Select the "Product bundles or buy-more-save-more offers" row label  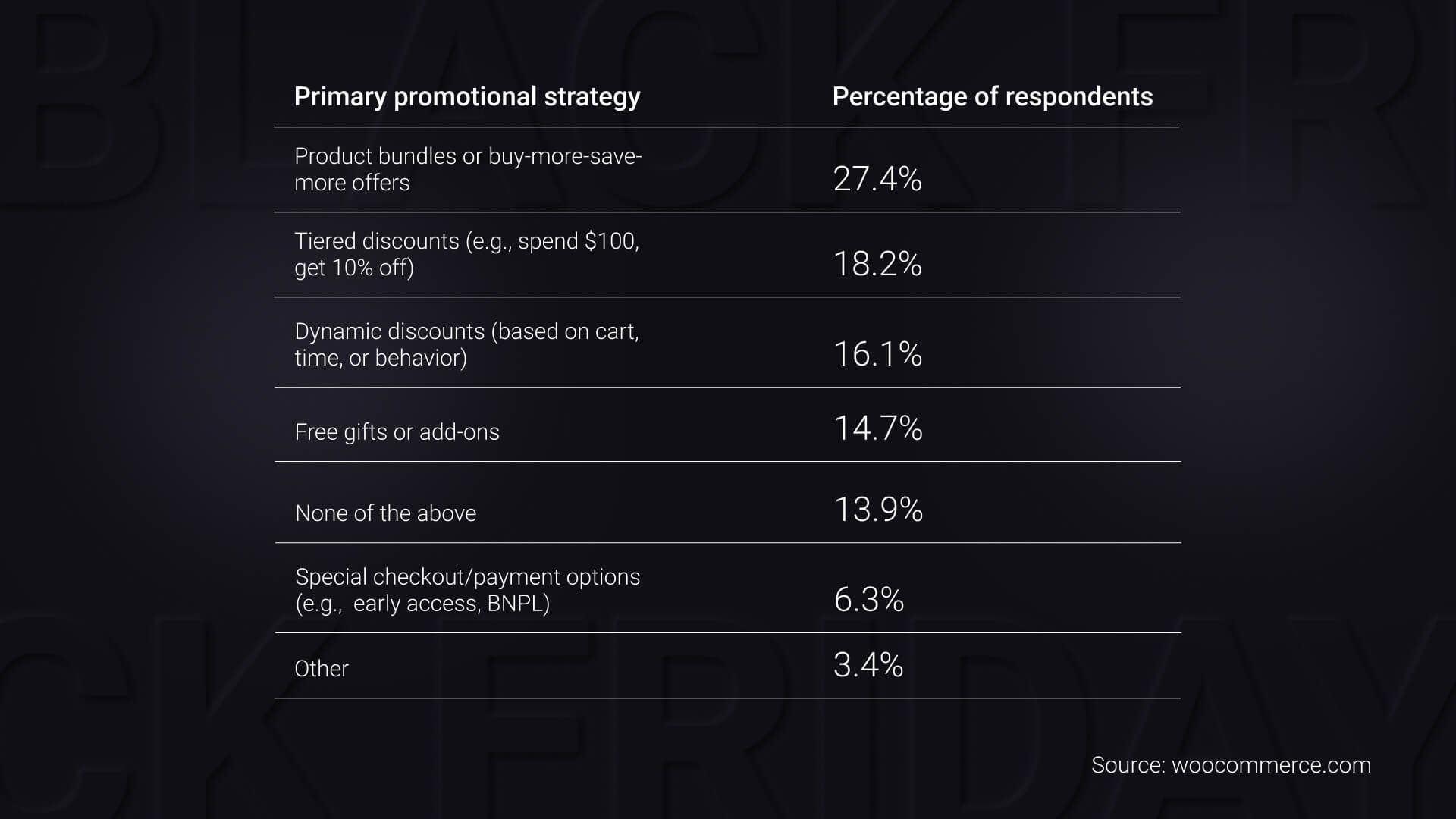pos(467,169)
